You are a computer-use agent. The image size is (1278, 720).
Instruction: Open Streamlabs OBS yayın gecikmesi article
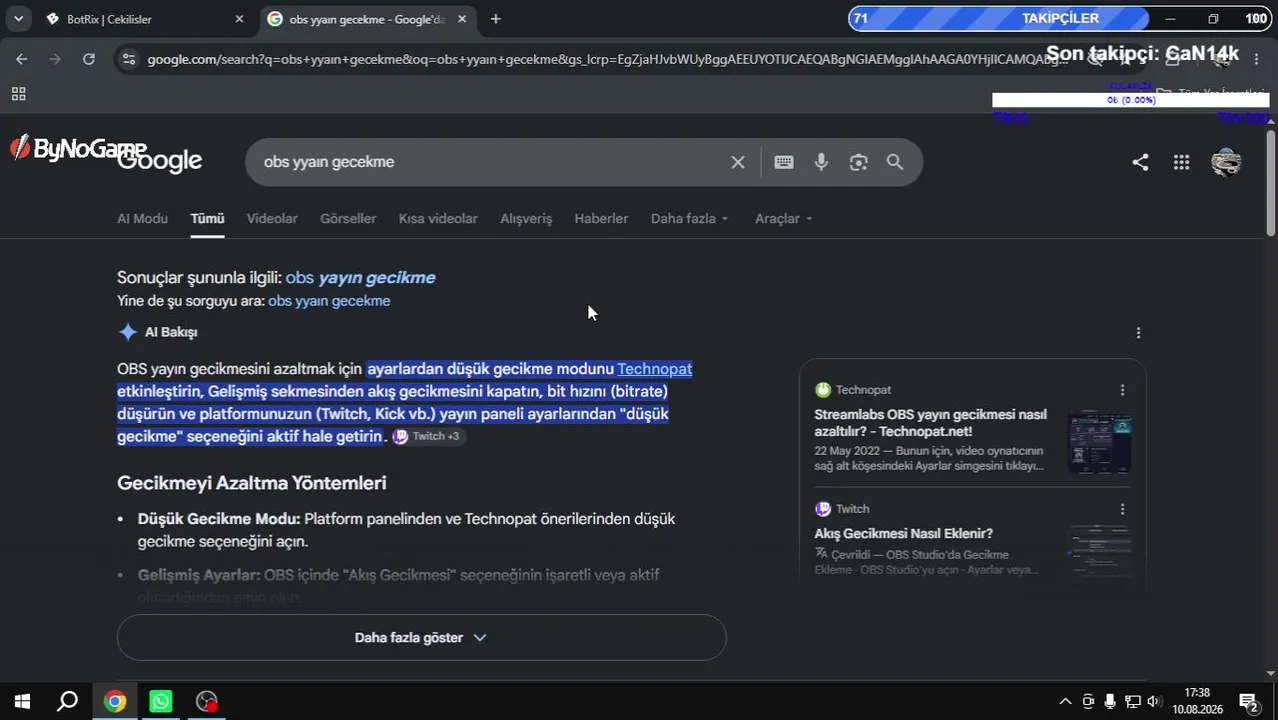pos(930,423)
